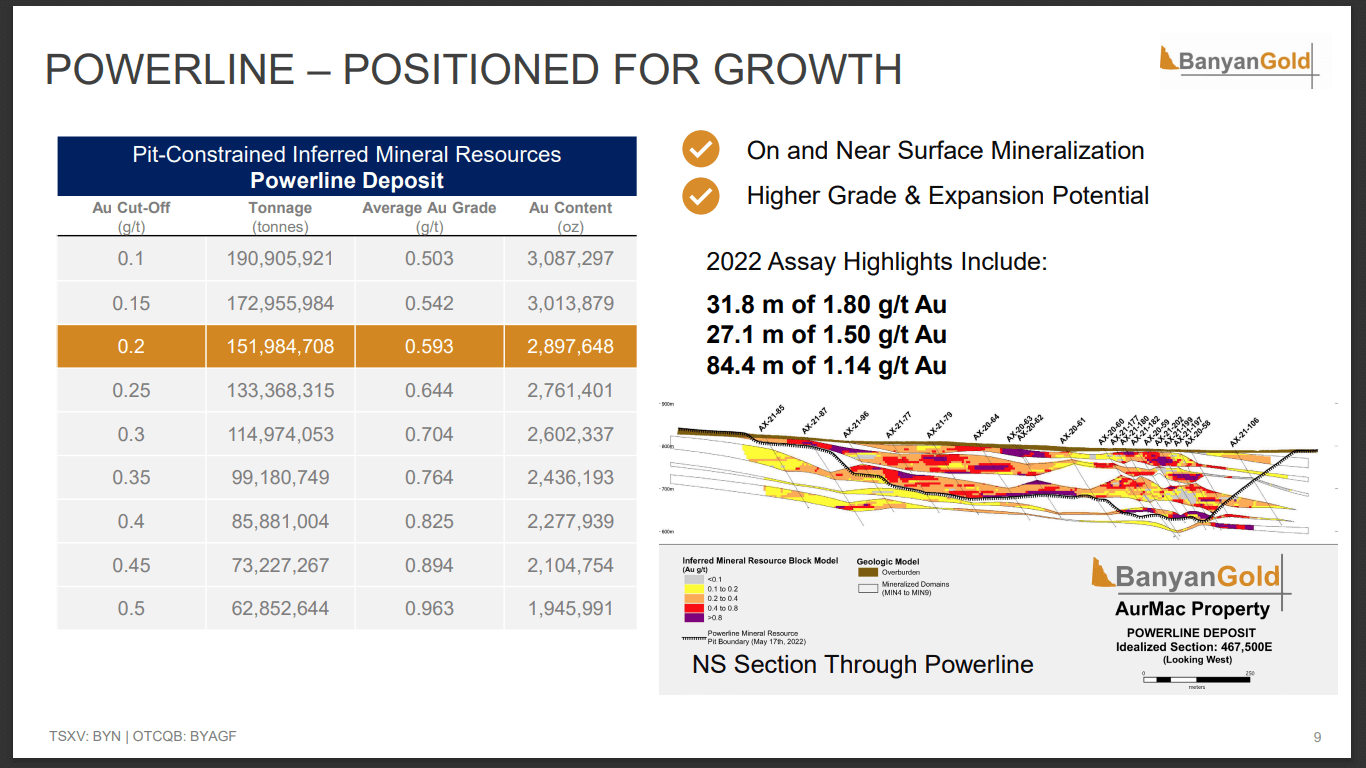Screen dimensions: 1366x768
Task: Click the Au Content column heading
Action: [570, 216]
